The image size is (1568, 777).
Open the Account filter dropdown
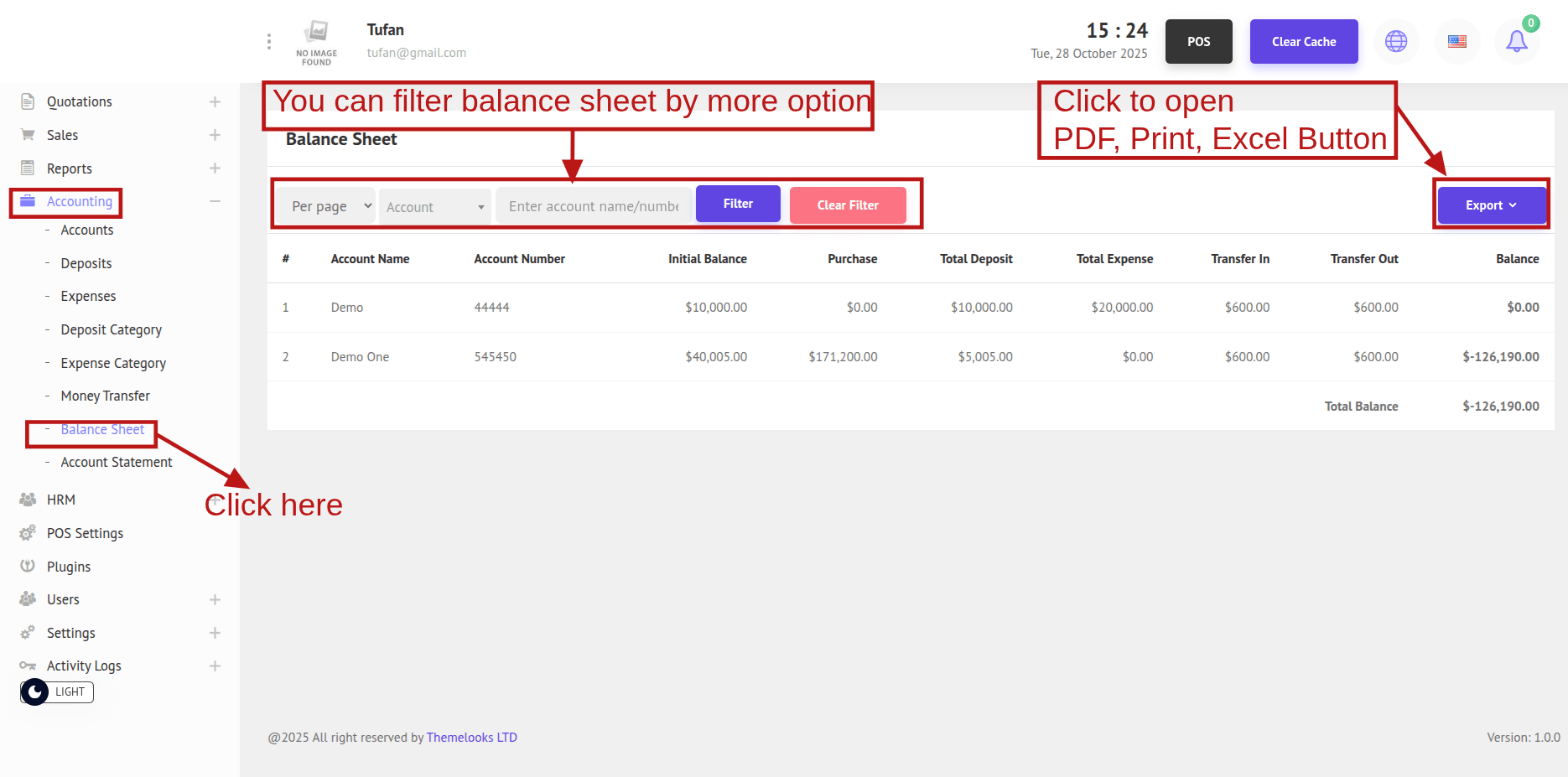pos(434,207)
